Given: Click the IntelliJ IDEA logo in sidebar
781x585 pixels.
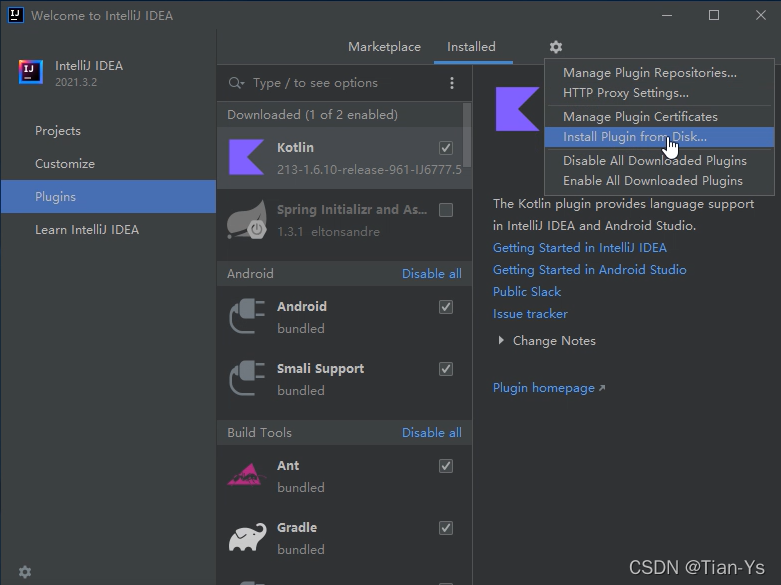Looking at the screenshot, I should 30,72.
